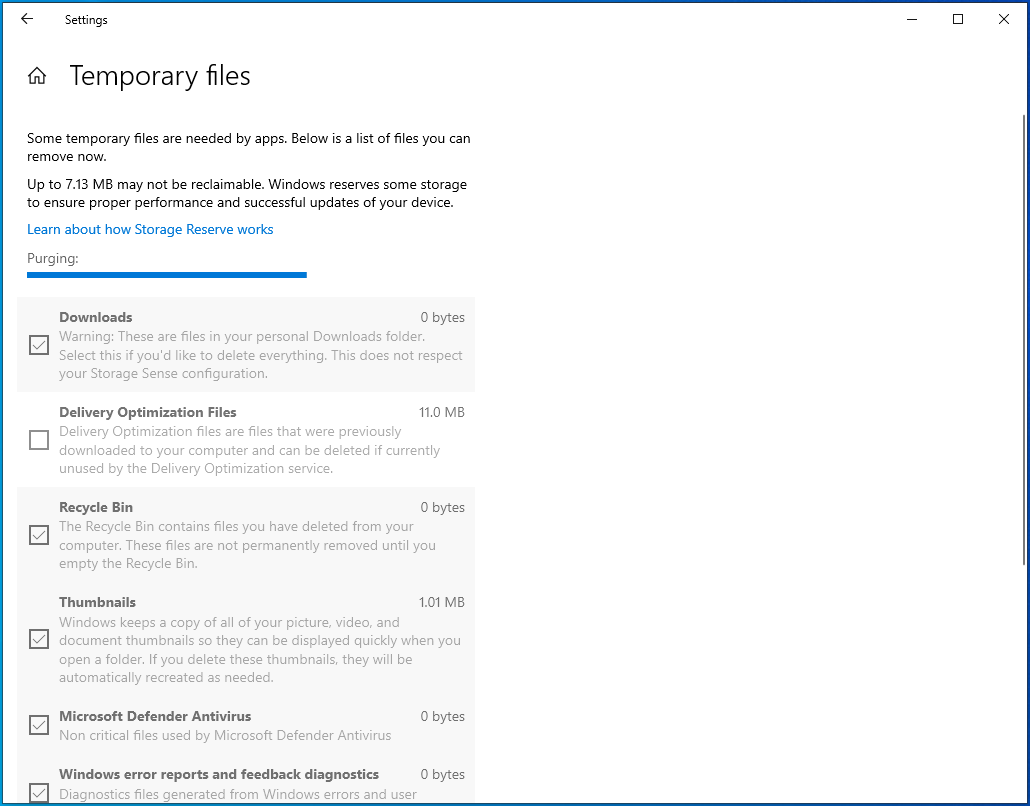The width and height of the screenshot is (1030, 806).
Task: Deselect the Thumbnails checkbox
Action: point(39,639)
